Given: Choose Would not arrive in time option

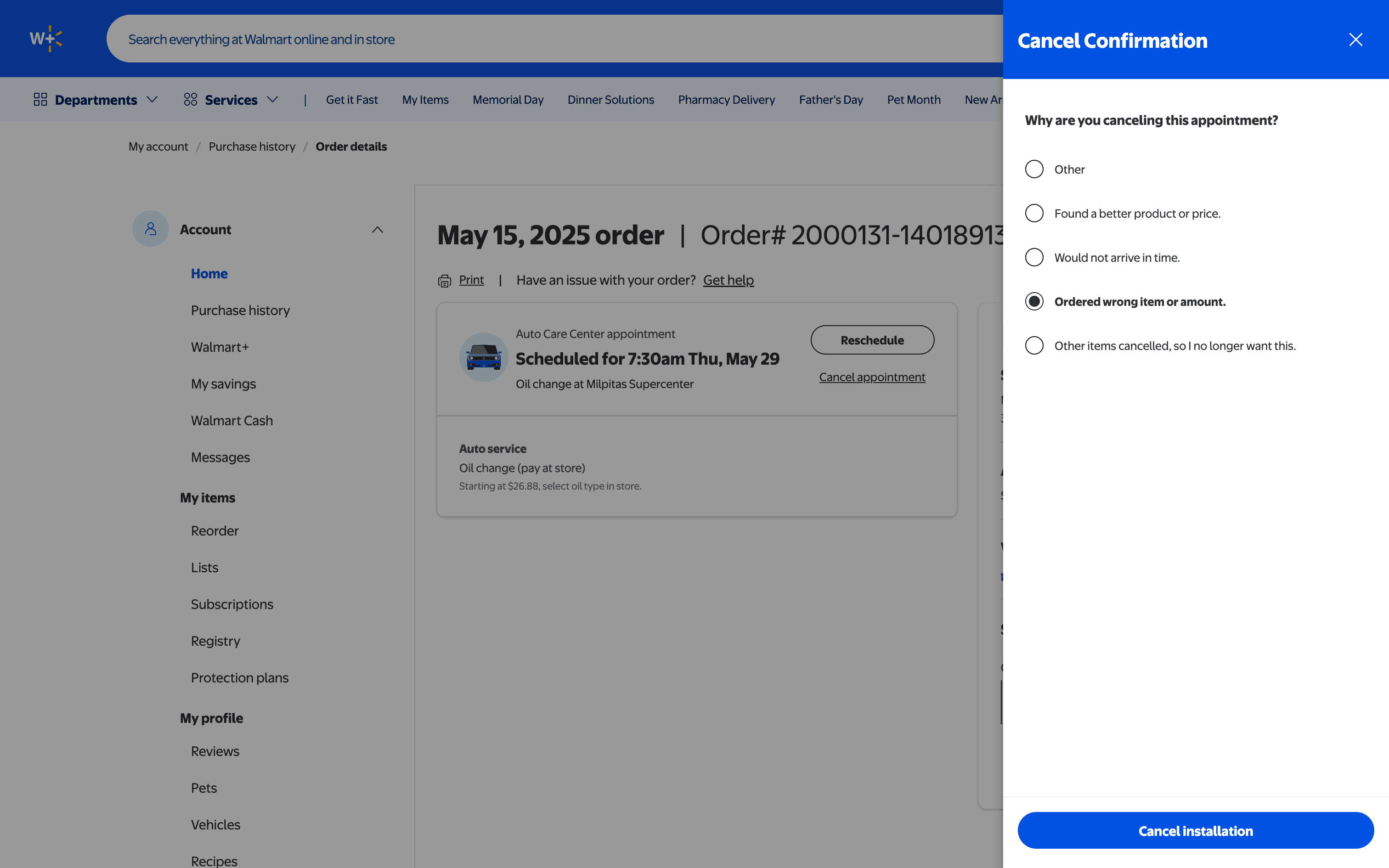Looking at the screenshot, I should [x=1034, y=258].
